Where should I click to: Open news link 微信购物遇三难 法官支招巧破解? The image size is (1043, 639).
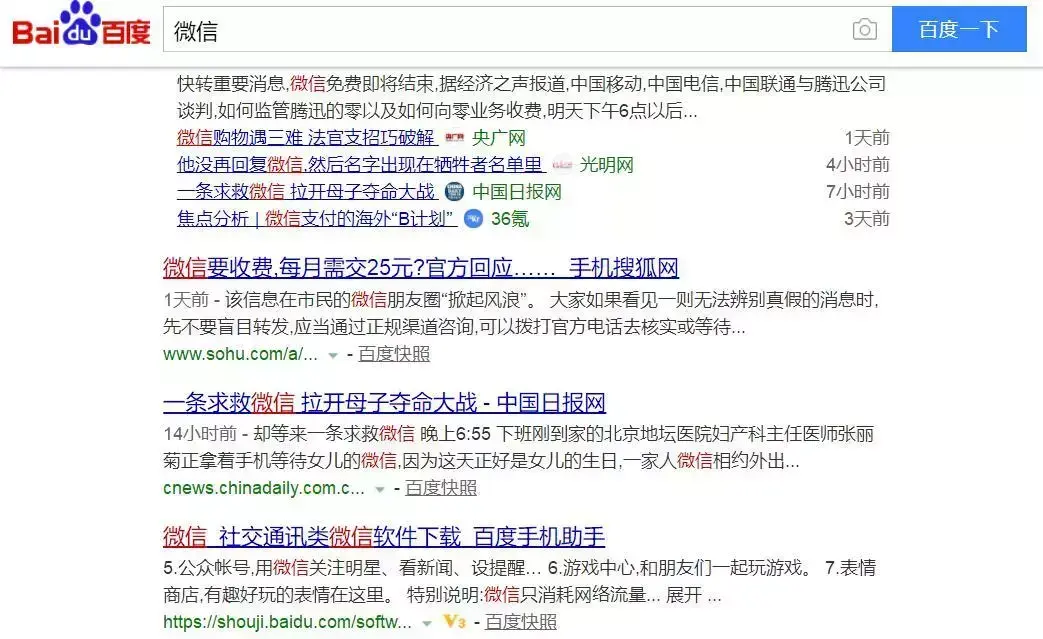[307, 138]
